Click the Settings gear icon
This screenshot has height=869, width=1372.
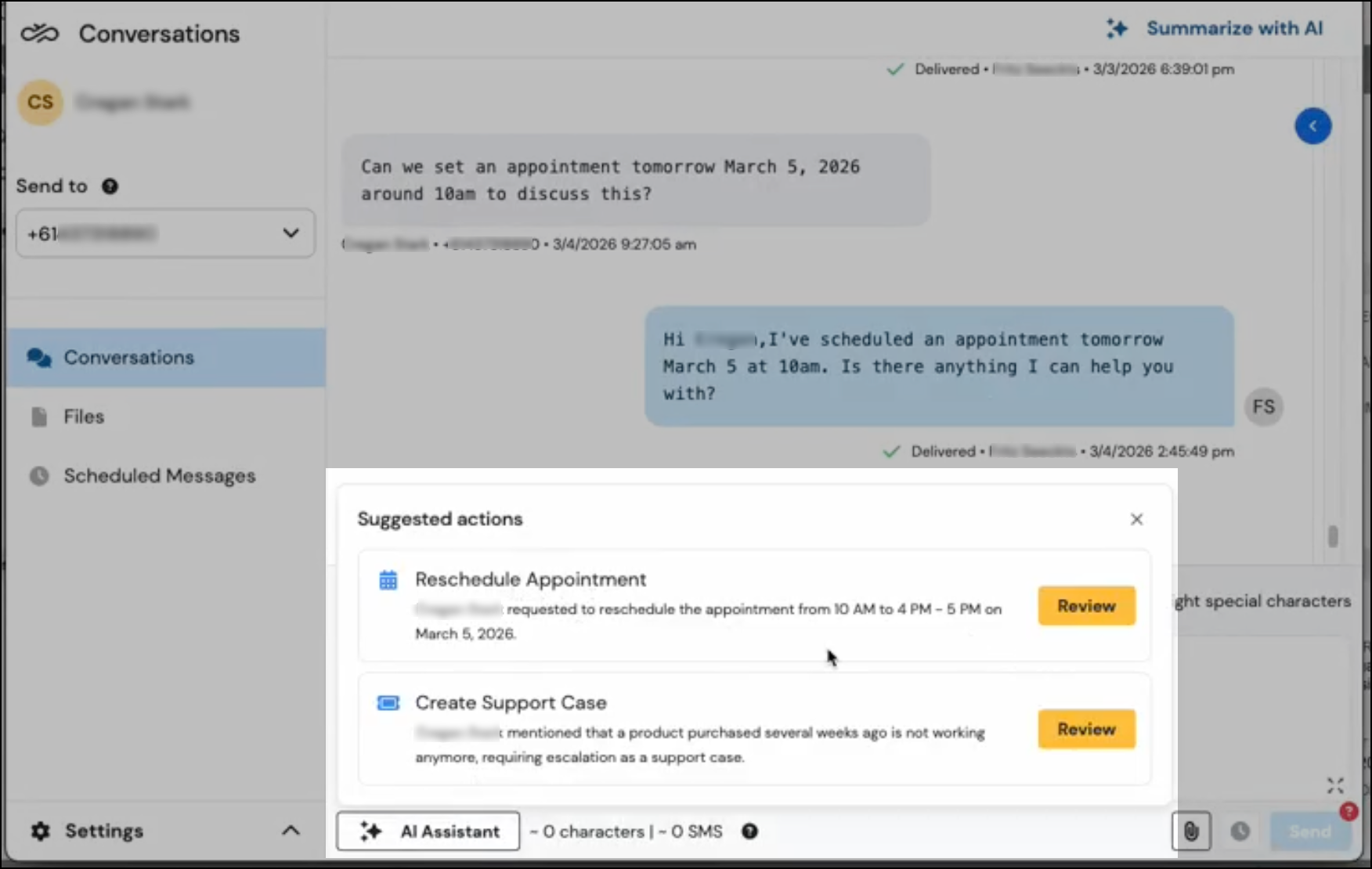point(40,831)
